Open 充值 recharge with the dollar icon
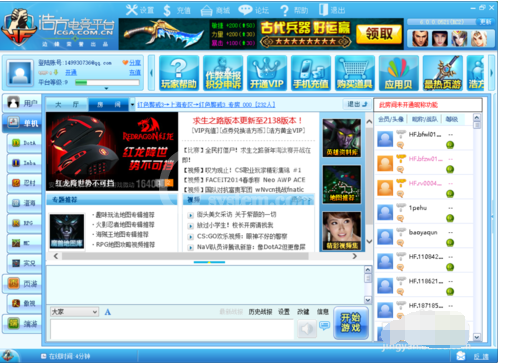511x363 pixels. coord(177,10)
